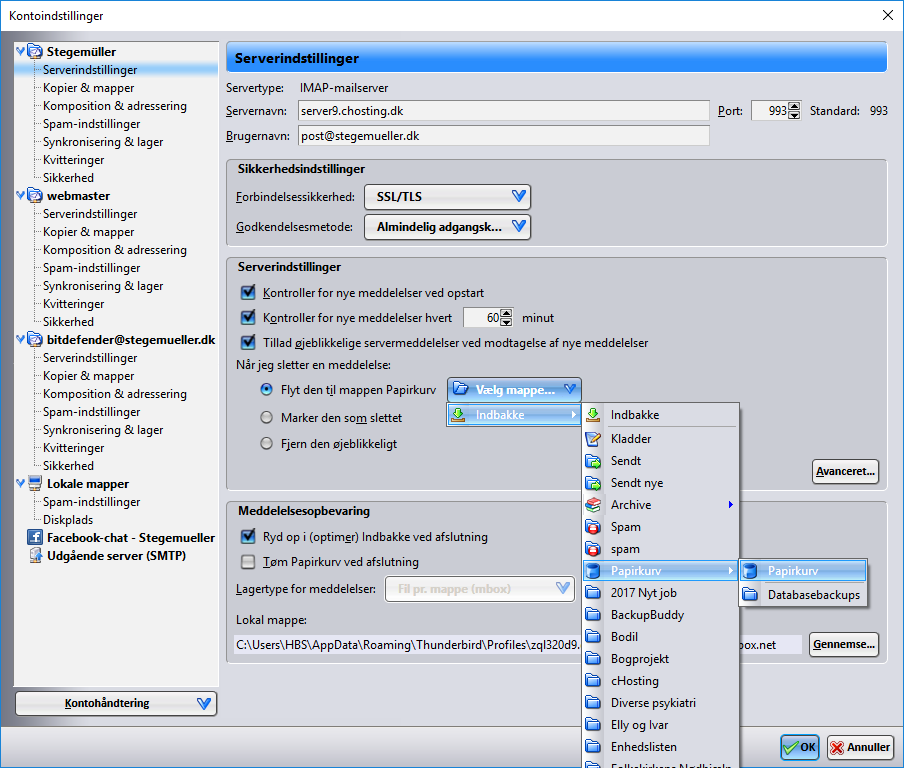Collapse the webmaster account tree

(x=20, y=195)
